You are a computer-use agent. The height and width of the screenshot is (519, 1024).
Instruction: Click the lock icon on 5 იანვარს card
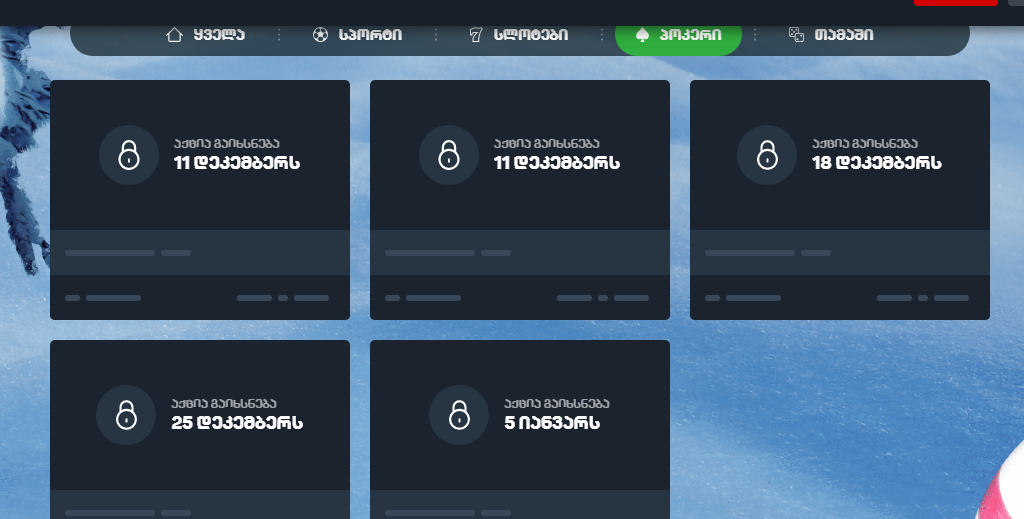click(459, 415)
